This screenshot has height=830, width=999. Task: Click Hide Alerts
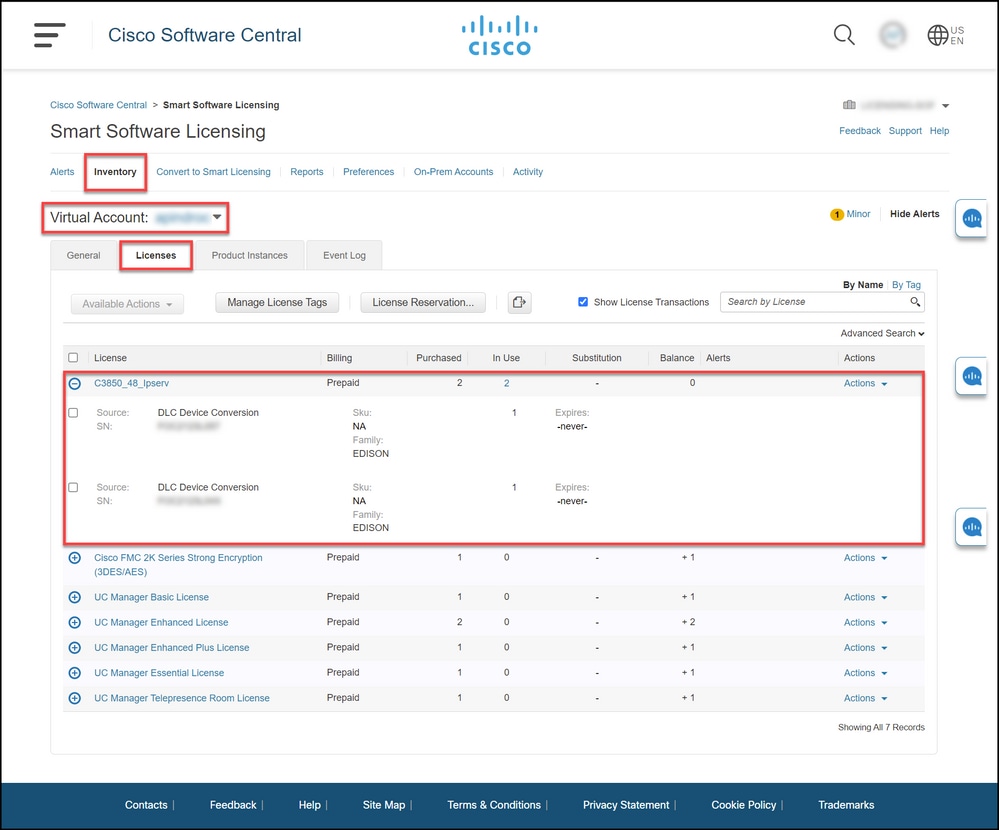(x=914, y=214)
